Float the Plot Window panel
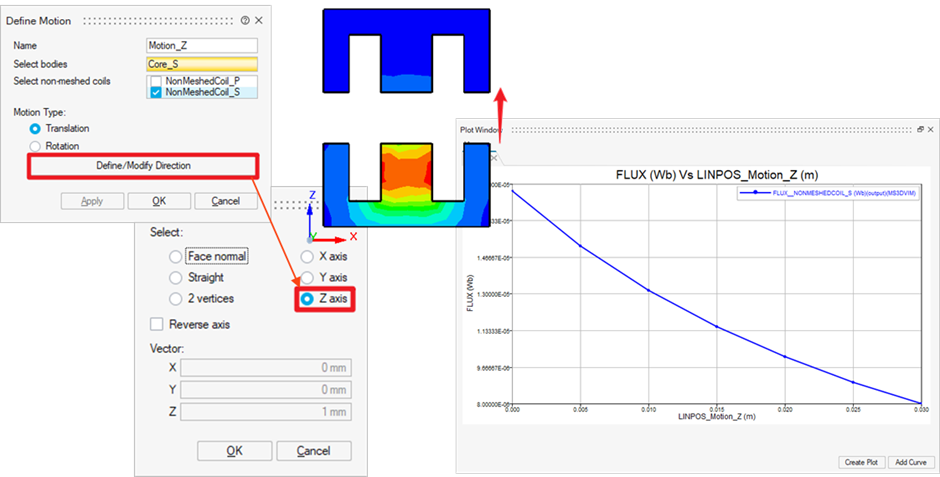This screenshot has height=477, width=940. pos(920,129)
